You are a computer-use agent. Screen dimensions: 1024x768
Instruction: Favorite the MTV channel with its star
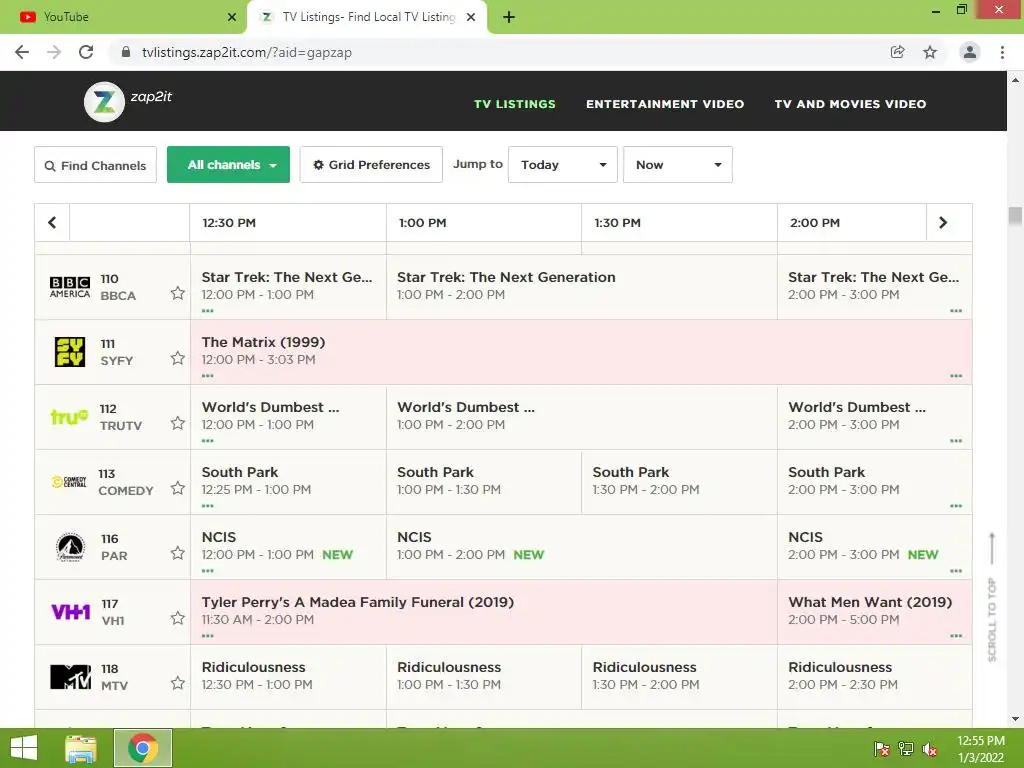click(x=178, y=683)
